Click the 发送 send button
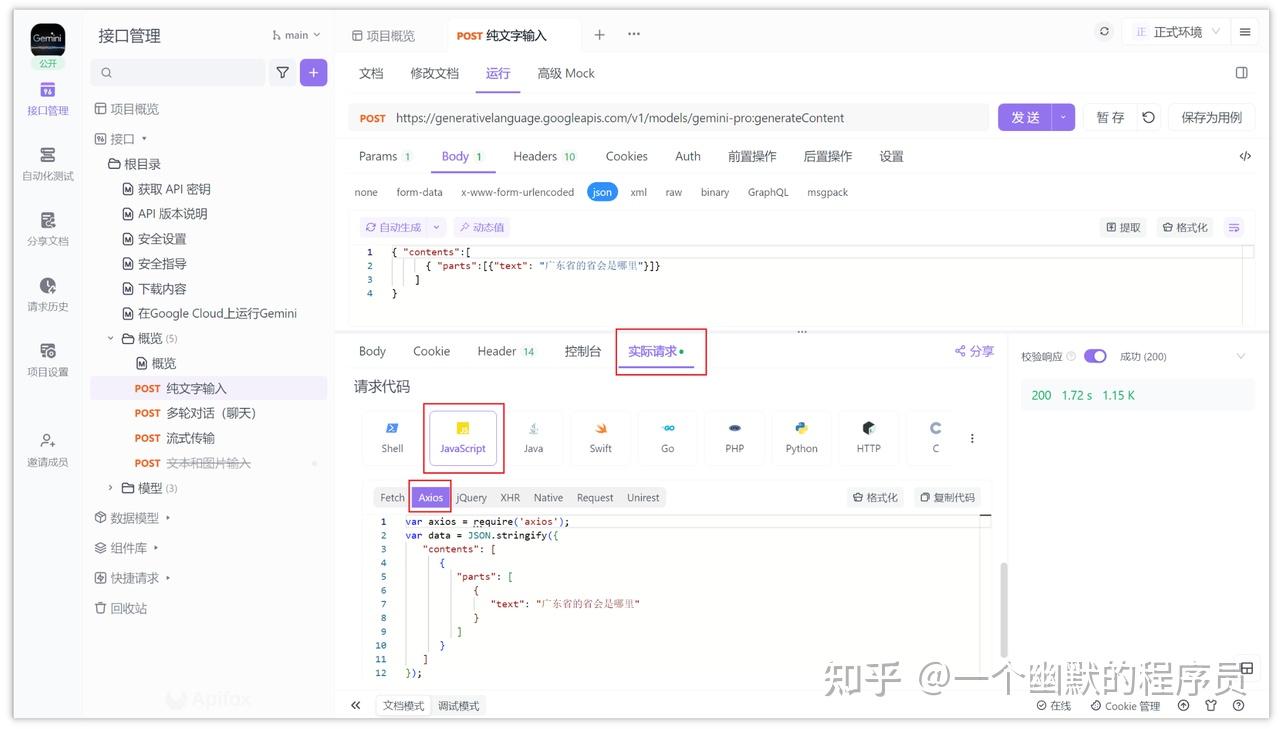Viewport: 1280px width, 729px height. tap(1023, 117)
